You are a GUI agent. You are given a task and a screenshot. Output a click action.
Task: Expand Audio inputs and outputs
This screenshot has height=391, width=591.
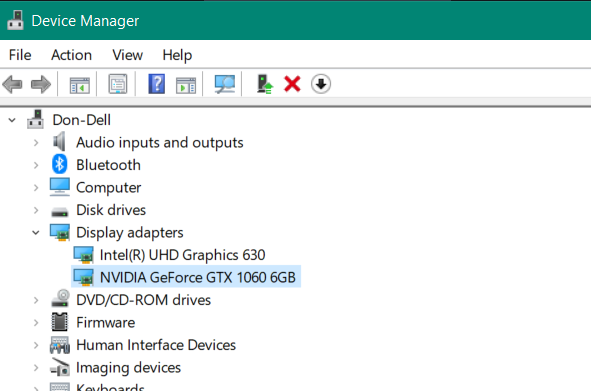pos(36,143)
